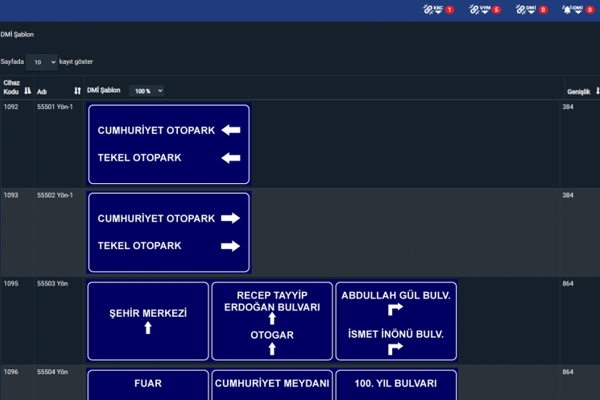
Task: Click width value 384 in row 1092
Action: click(x=568, y=107)
